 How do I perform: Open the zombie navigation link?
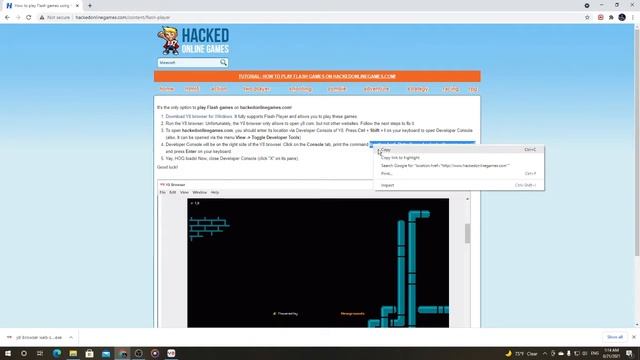point(337,89)
